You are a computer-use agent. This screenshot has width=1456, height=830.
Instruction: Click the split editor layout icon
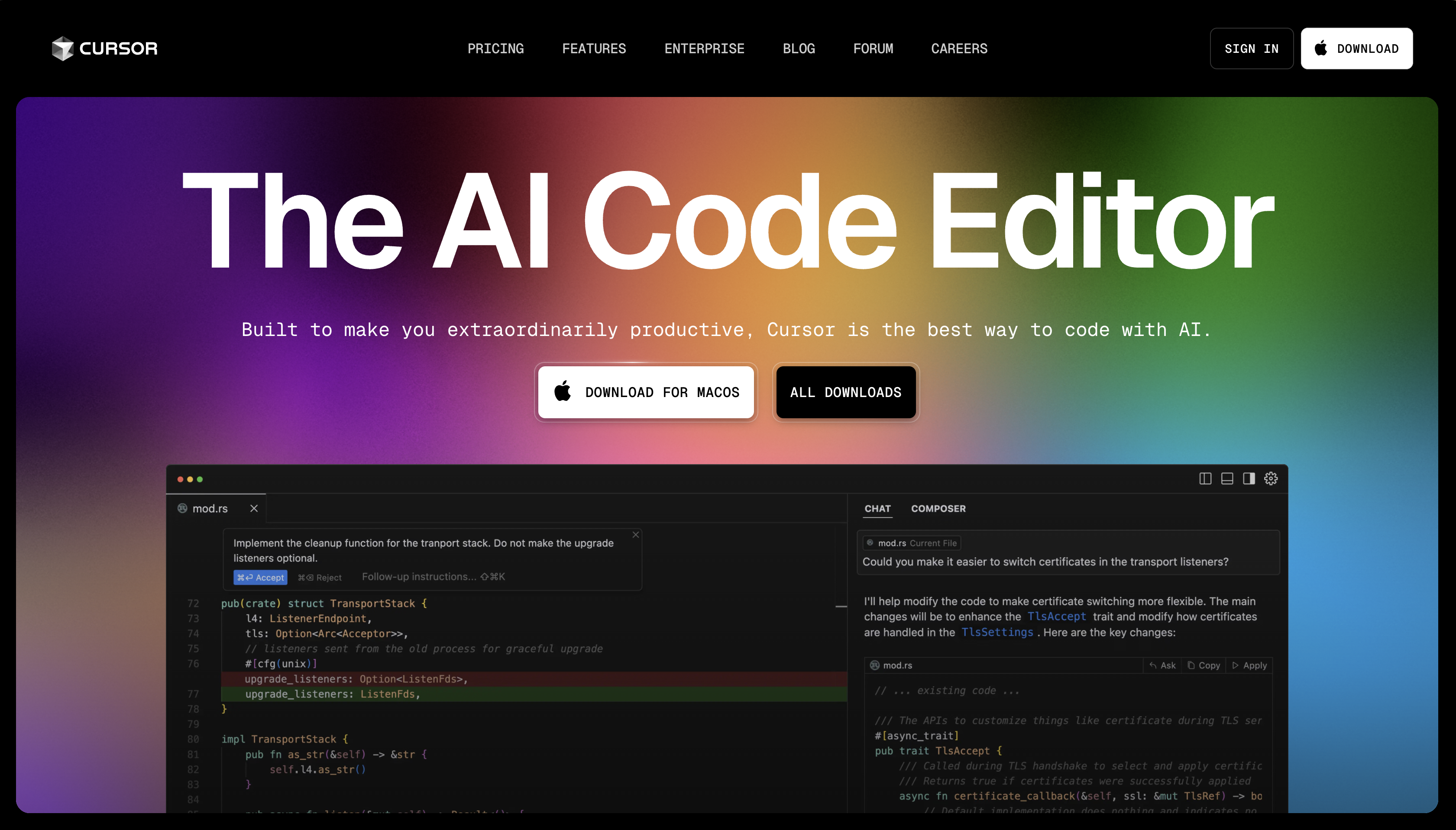point(1206,479)
